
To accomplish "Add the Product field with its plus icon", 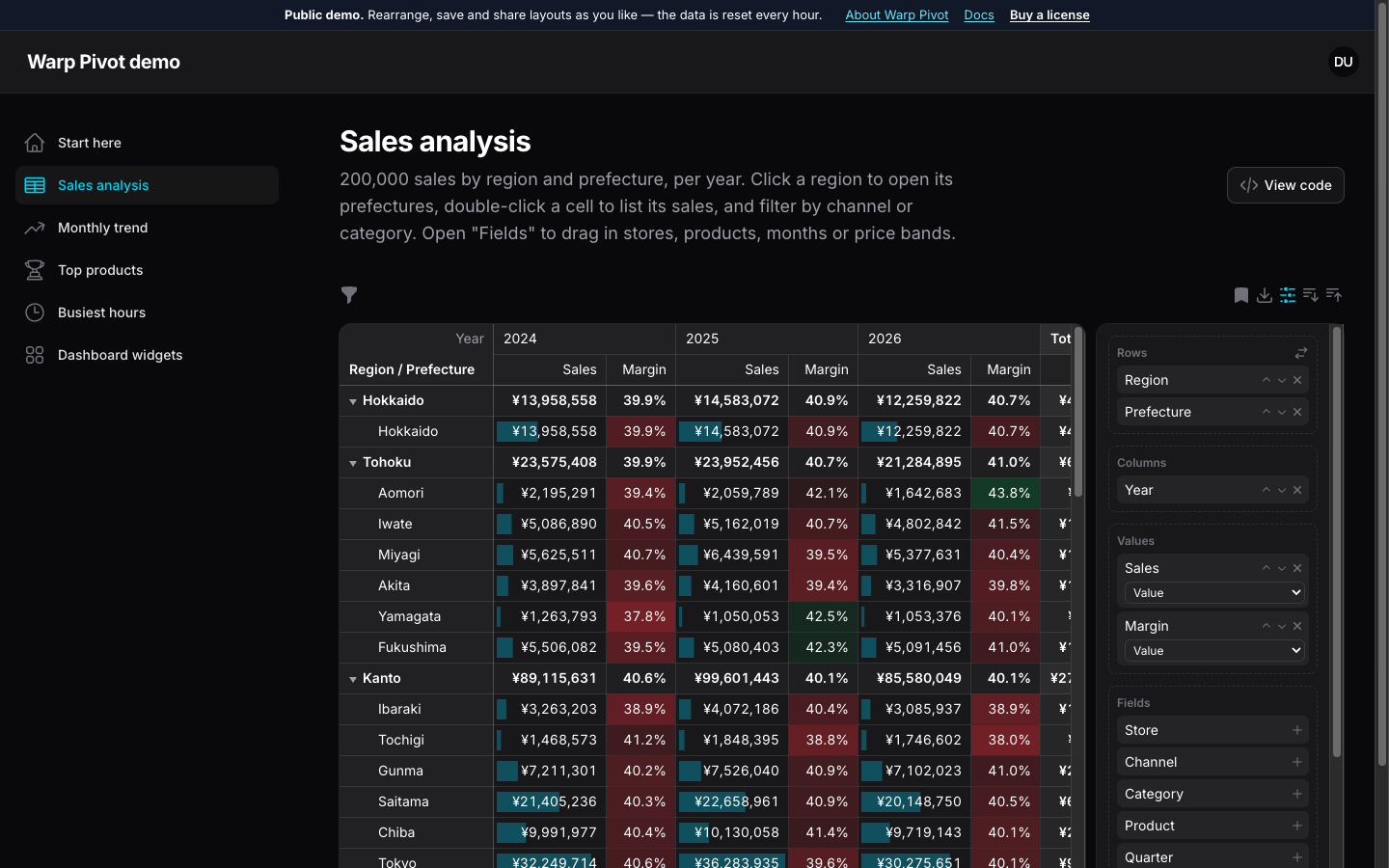I will 1297,826.
